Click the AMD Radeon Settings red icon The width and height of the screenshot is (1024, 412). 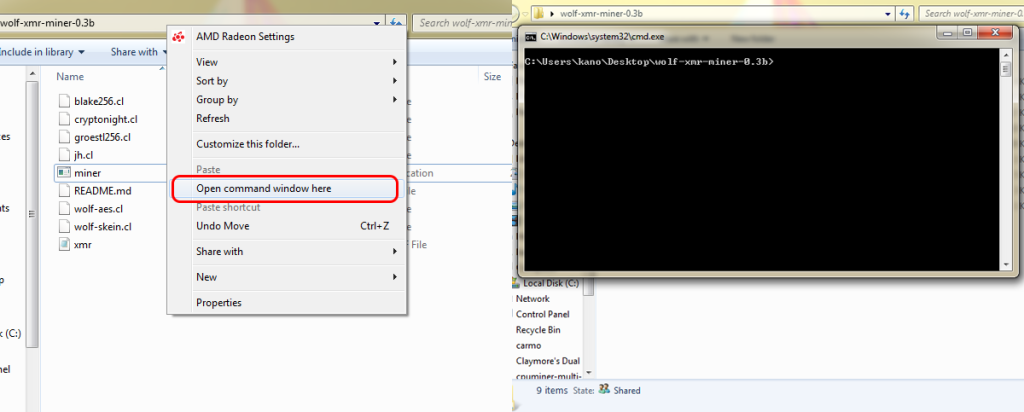pyautogui.click(x=178, y=37)
